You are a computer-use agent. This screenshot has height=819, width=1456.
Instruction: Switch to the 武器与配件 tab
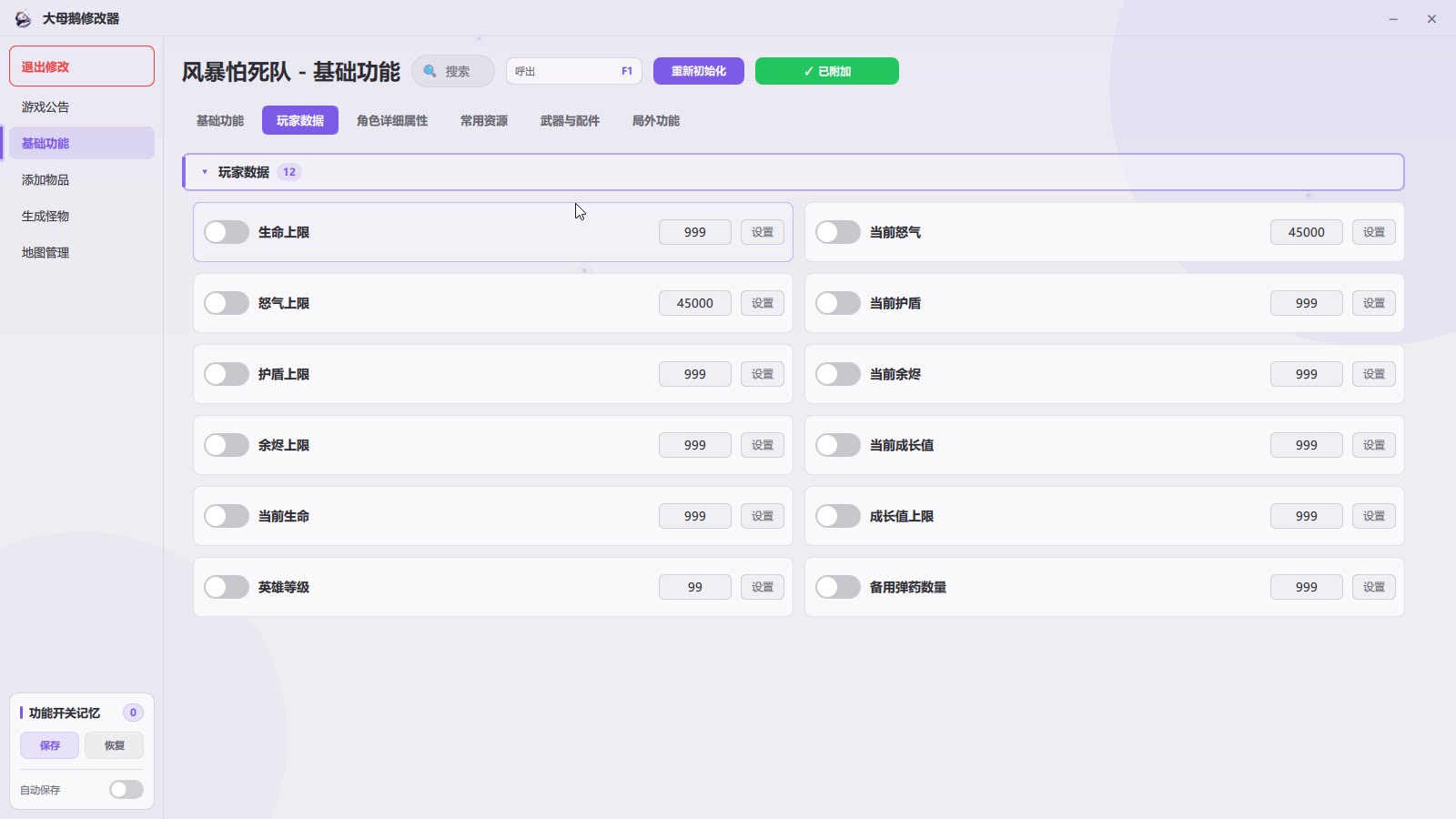(570, 120)
